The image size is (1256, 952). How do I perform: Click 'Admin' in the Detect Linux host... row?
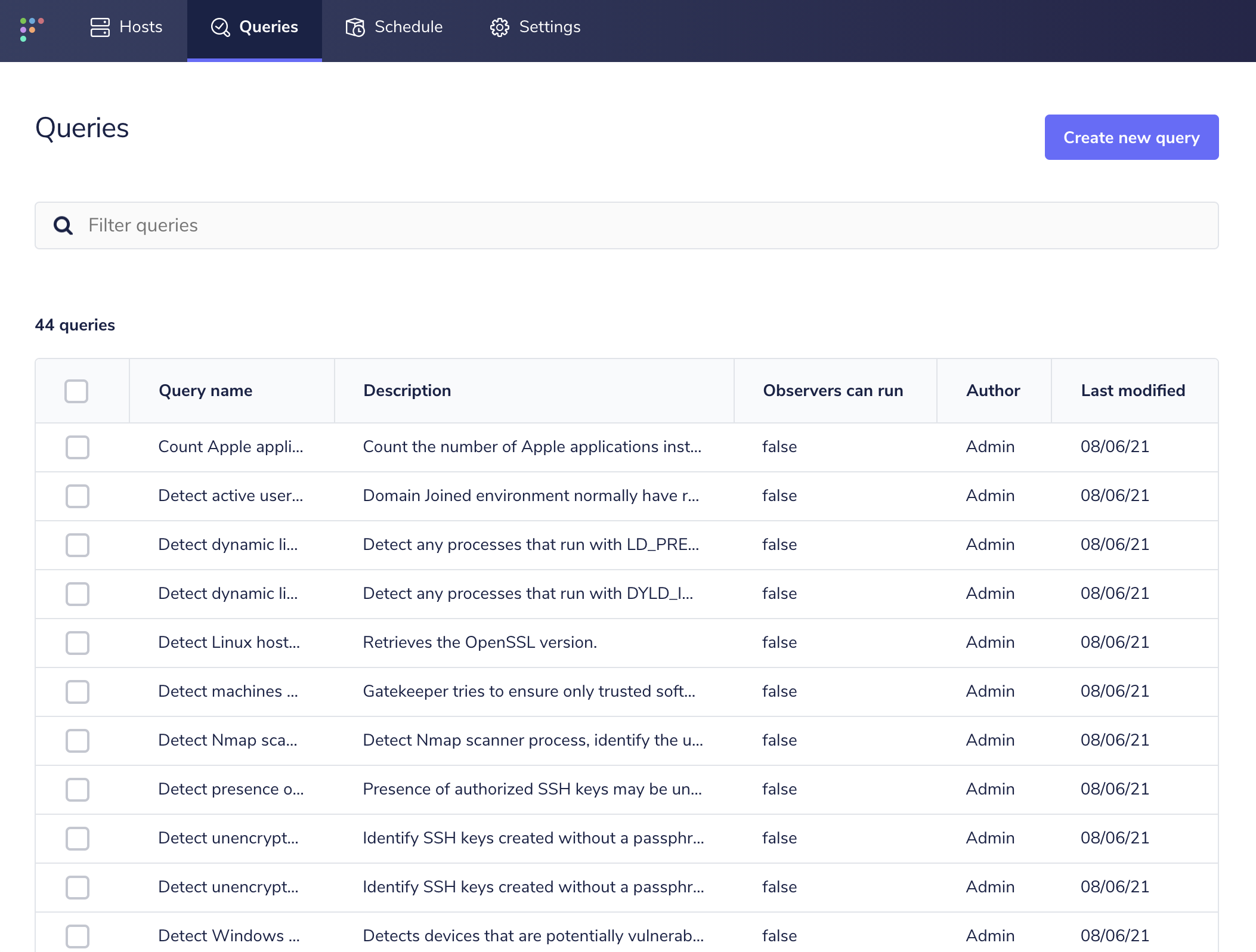pos(990,642)
